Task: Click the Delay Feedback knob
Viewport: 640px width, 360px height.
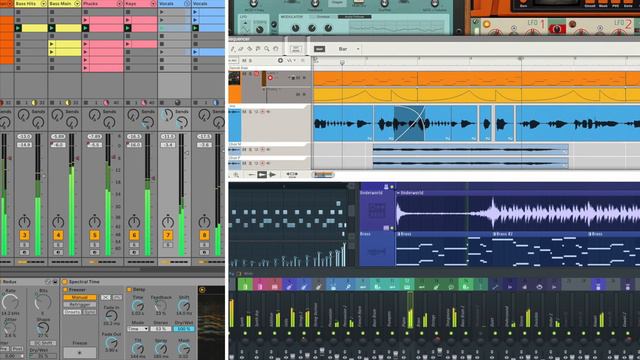Action: coord(161,306)
